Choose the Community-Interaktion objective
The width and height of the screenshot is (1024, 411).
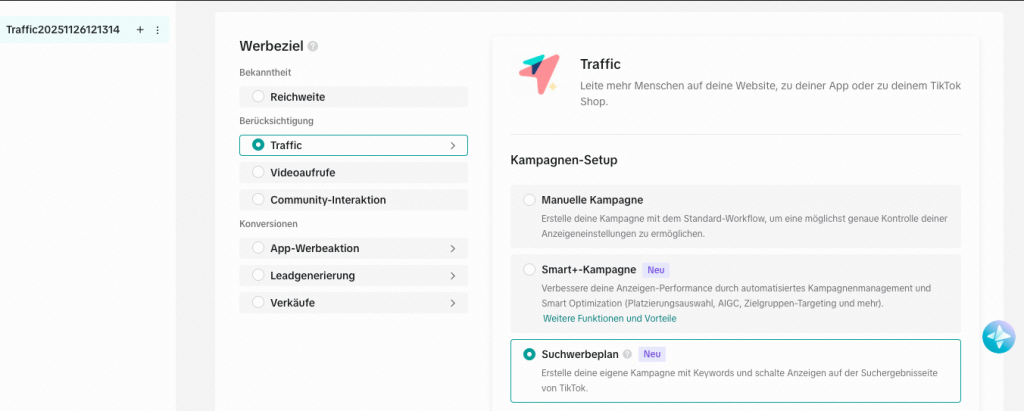(259, 199)
